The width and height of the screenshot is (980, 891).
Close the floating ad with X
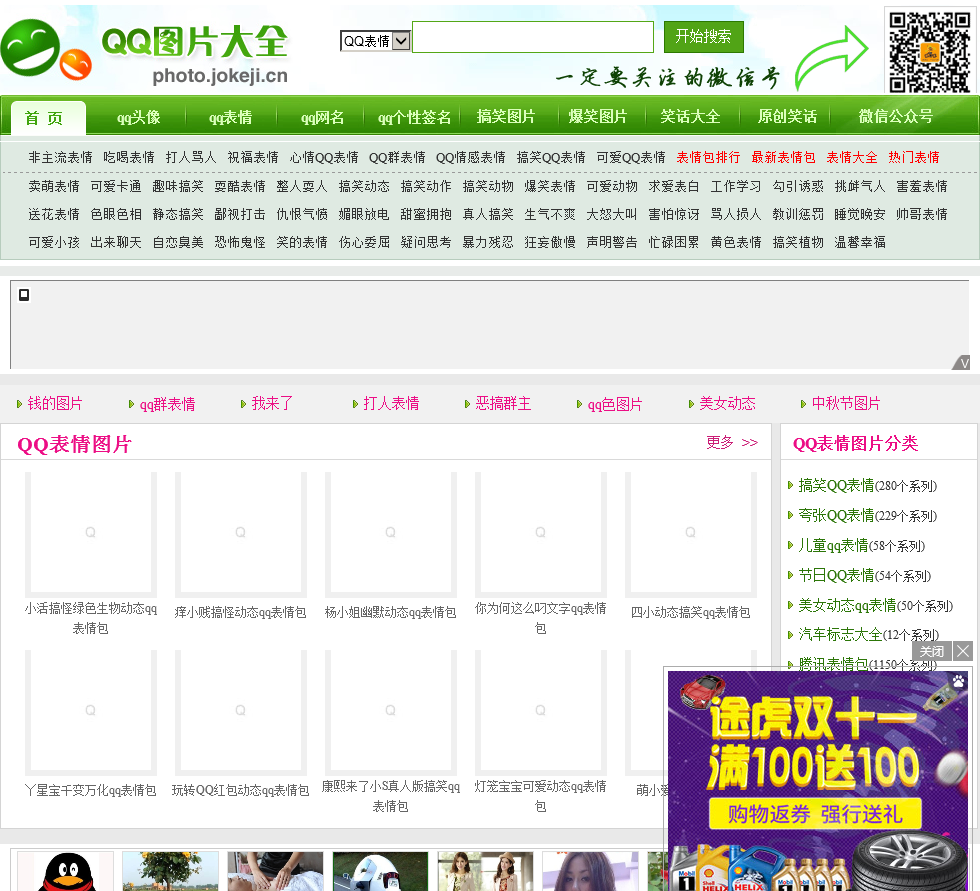(963, 651)
